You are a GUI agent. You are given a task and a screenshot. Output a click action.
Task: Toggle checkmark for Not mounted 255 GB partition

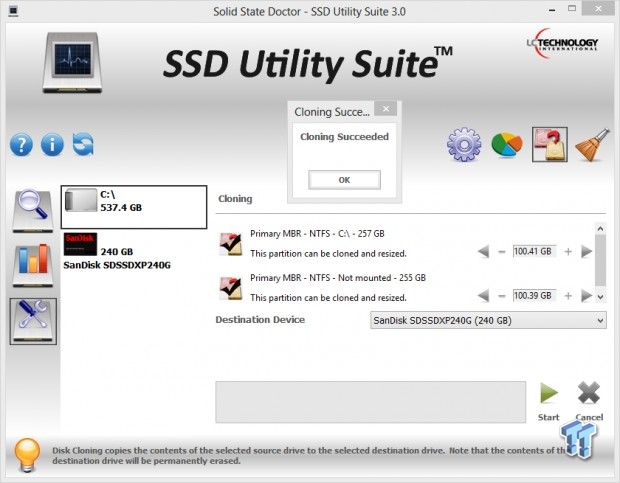coord(231,288)
